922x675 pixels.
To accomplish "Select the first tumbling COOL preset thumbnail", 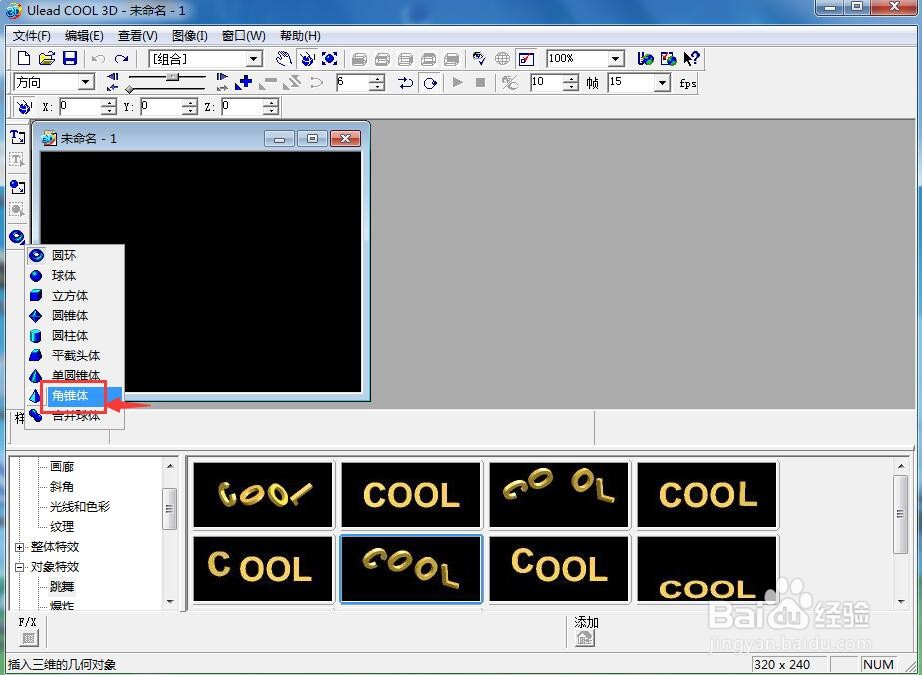I will [x=263, y=494].
